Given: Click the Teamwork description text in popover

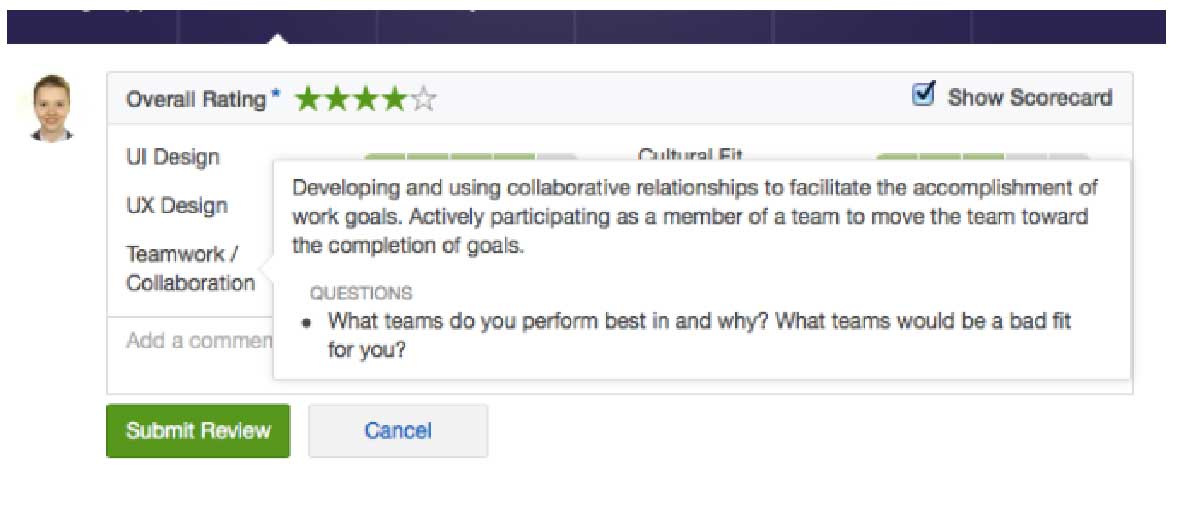Looking at the screenshot, I should [x=695, y=217].
